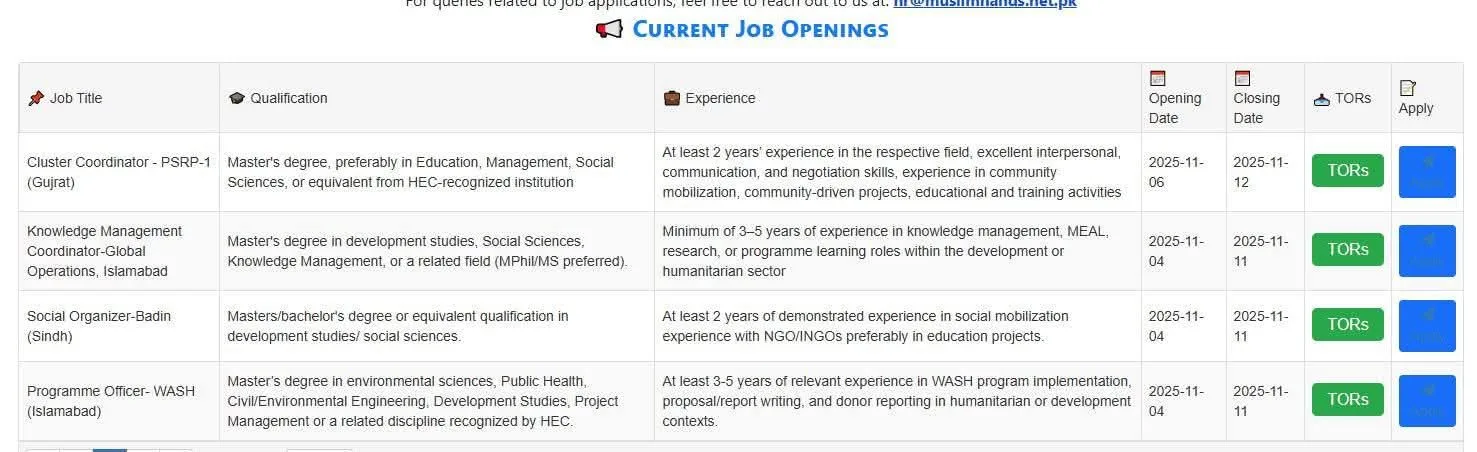The width and height of the screenshot is (1477, 452).
Task: Click the notepad icon above Apply header
Action: [x=1407, y=88]
